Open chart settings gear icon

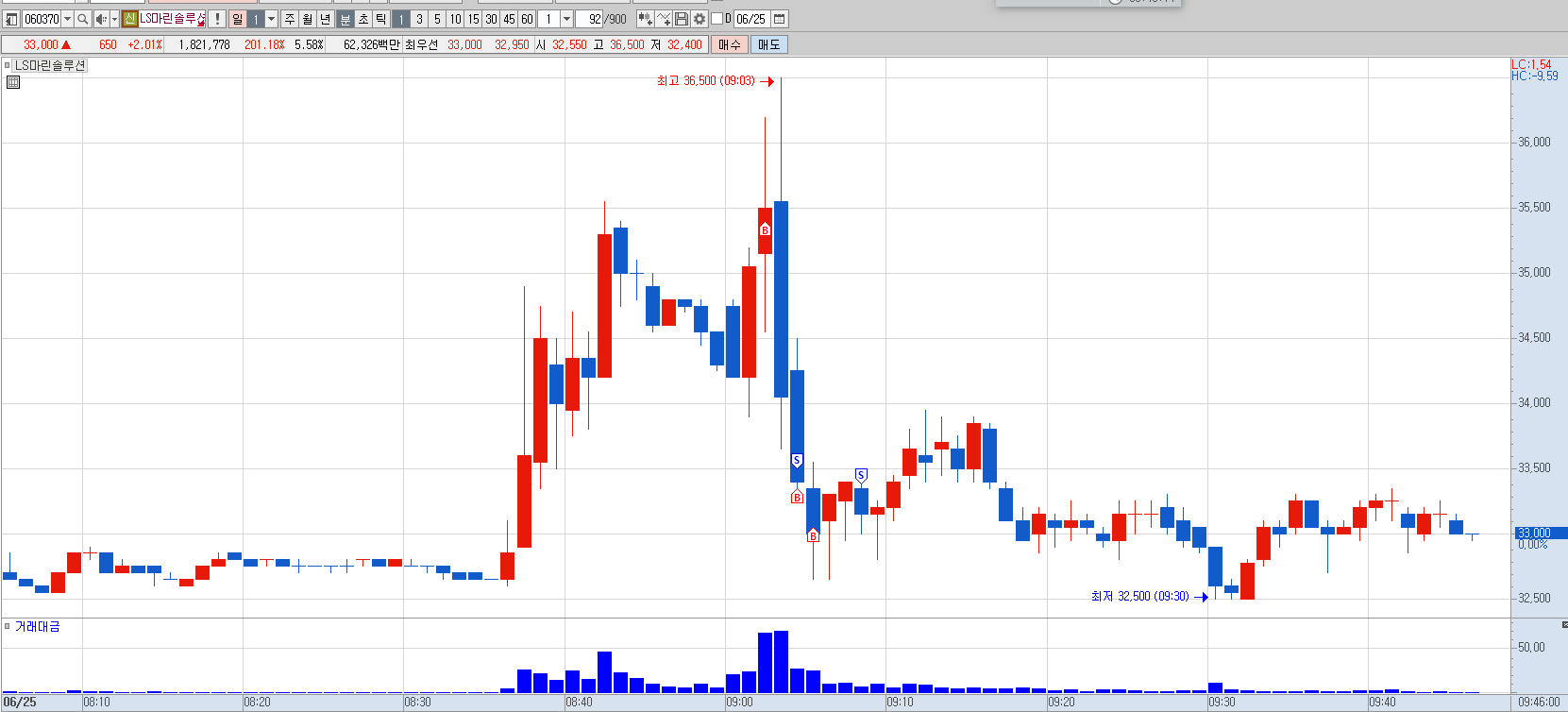tap(700, 19)
